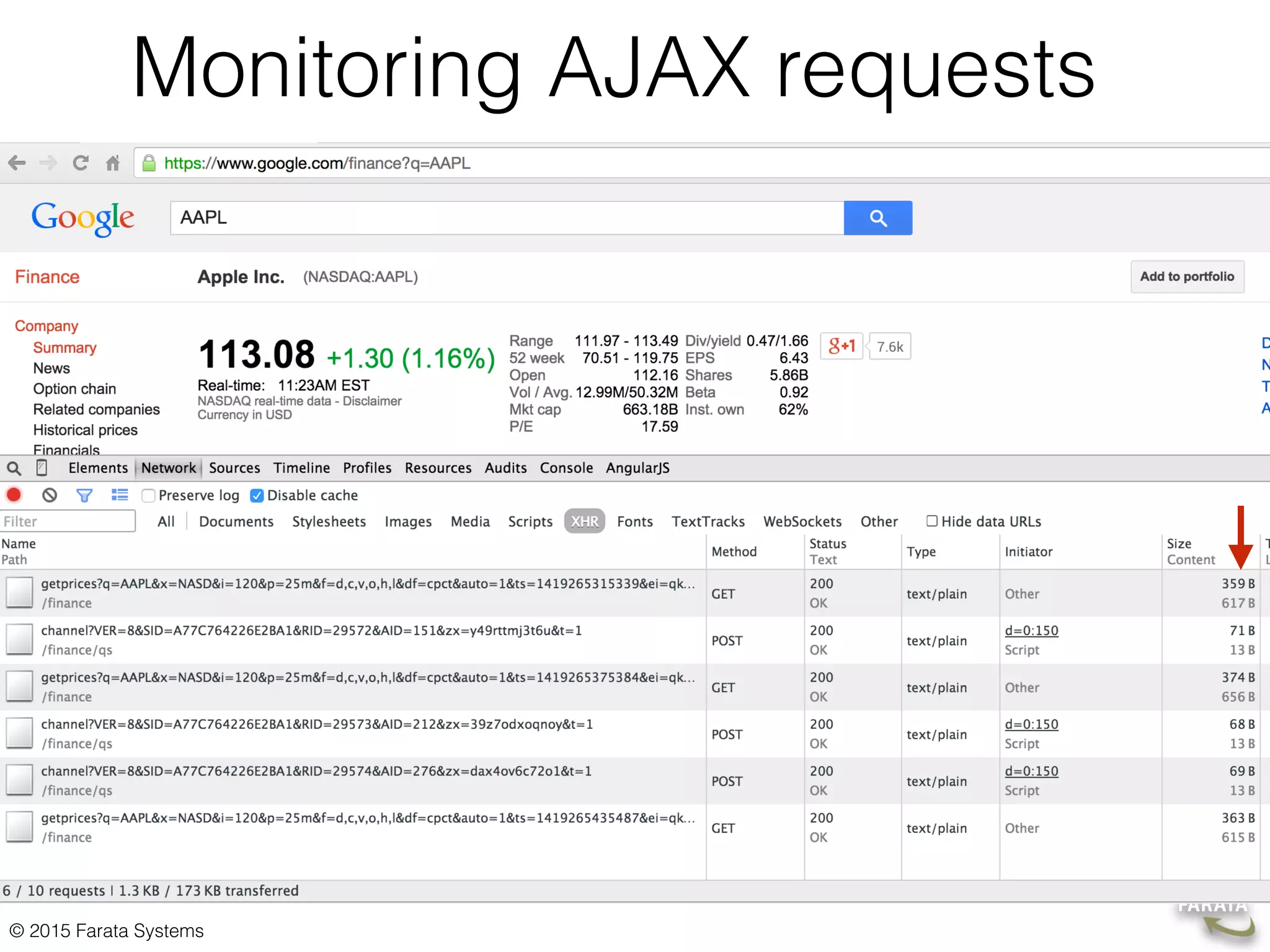The image size is (1270, 952).
Task: Click the clear network log icon
Action: (50, 495)
